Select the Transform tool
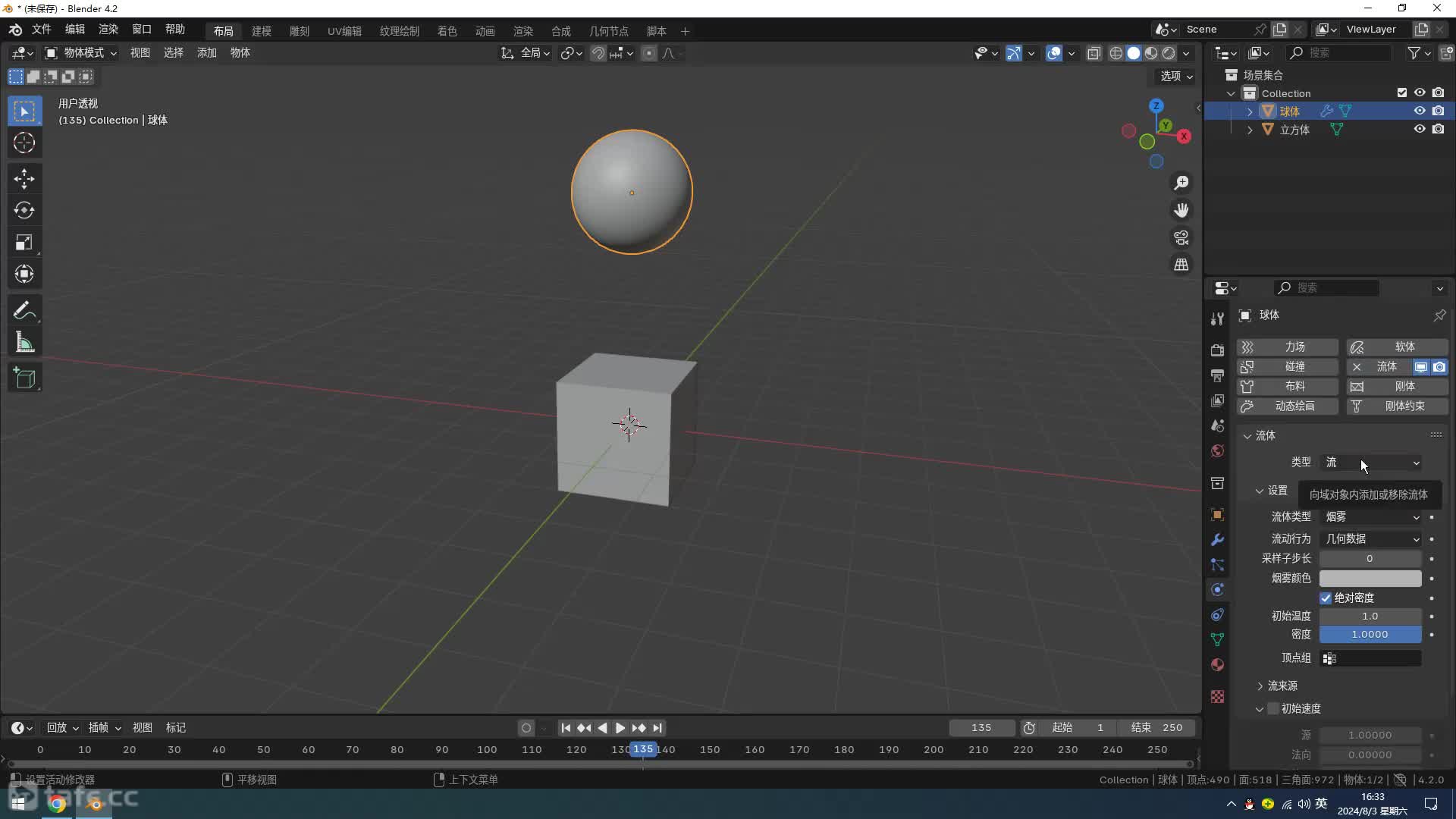The height and width of the screenshot is (819, 1456). pos(24,275)
